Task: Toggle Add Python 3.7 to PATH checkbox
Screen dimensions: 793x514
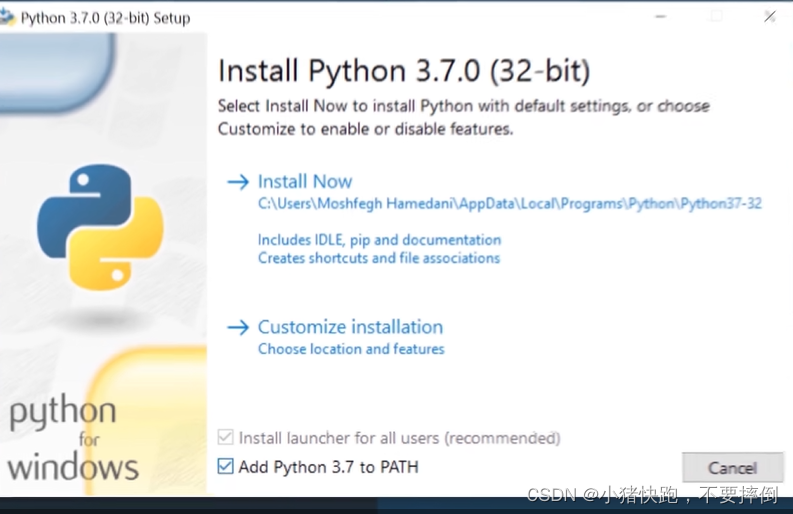Action: click(226, 466)
